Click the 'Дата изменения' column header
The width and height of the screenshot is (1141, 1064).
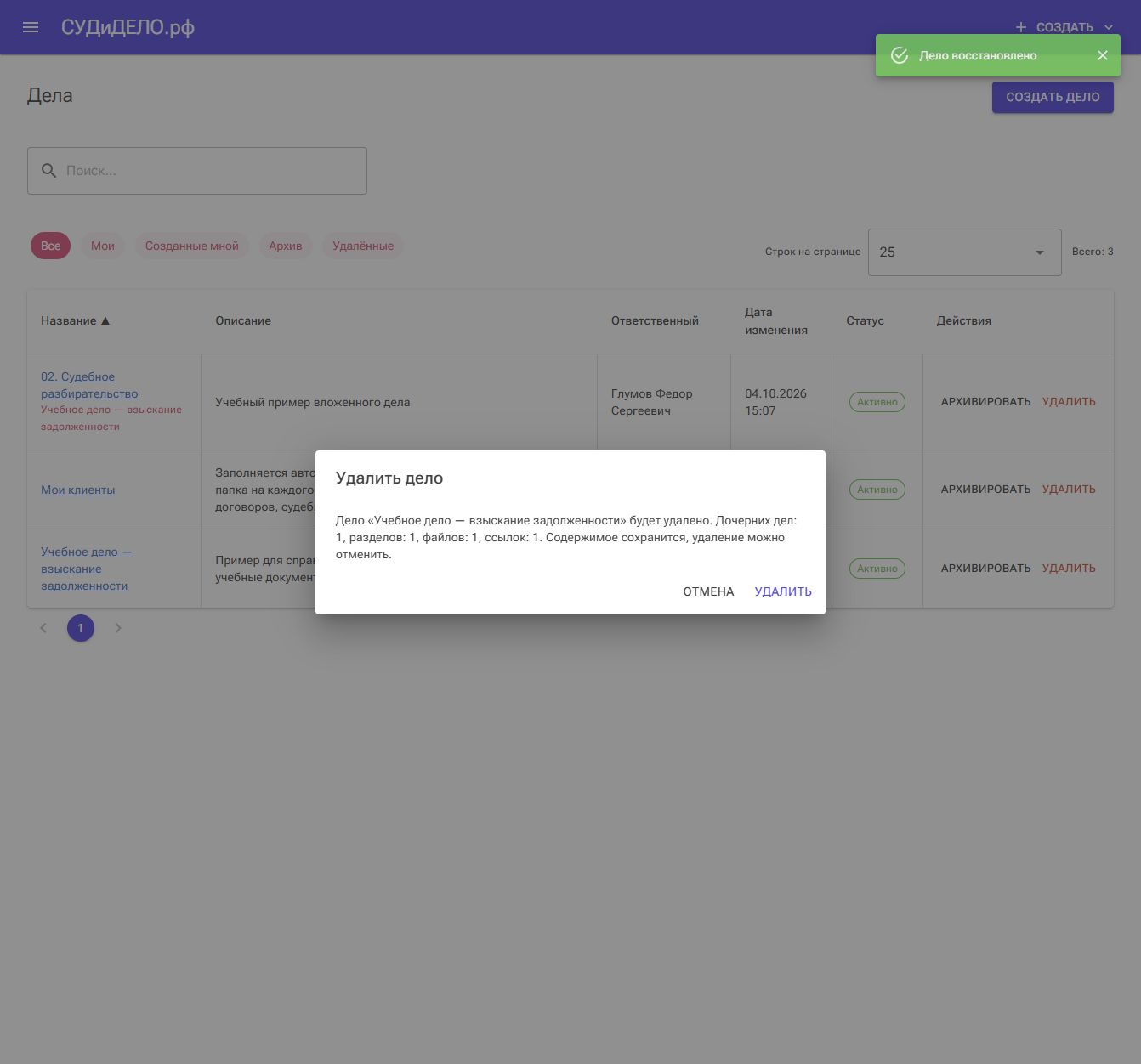click(776, 321)
